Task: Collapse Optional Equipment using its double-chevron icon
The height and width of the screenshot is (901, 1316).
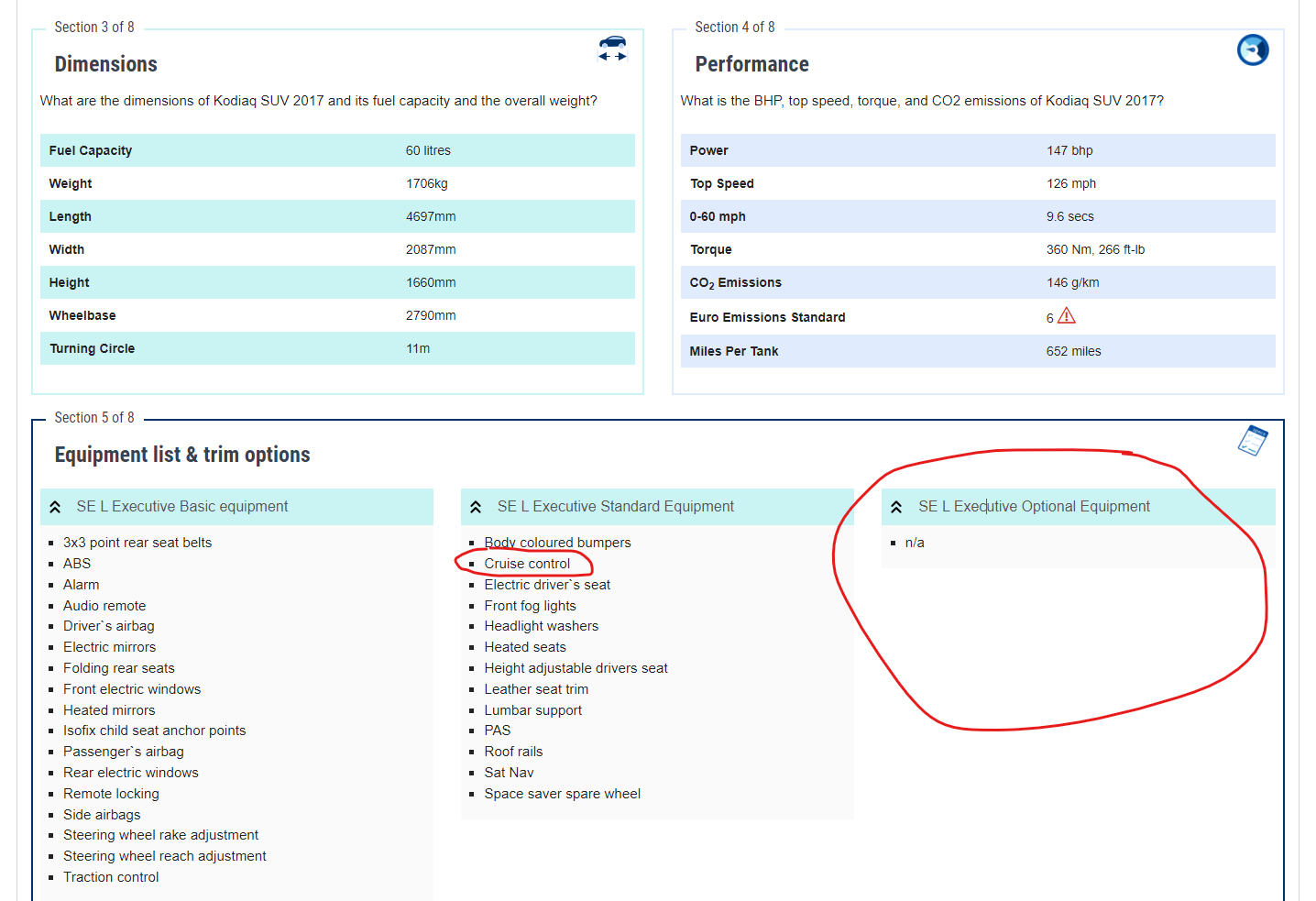Action: 896,507
